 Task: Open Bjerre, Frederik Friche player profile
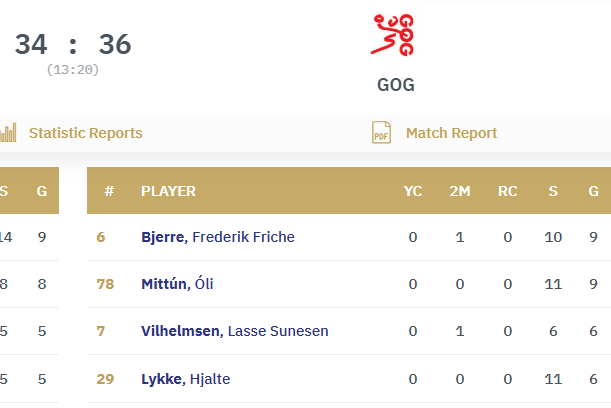click(x=218, y=237)
